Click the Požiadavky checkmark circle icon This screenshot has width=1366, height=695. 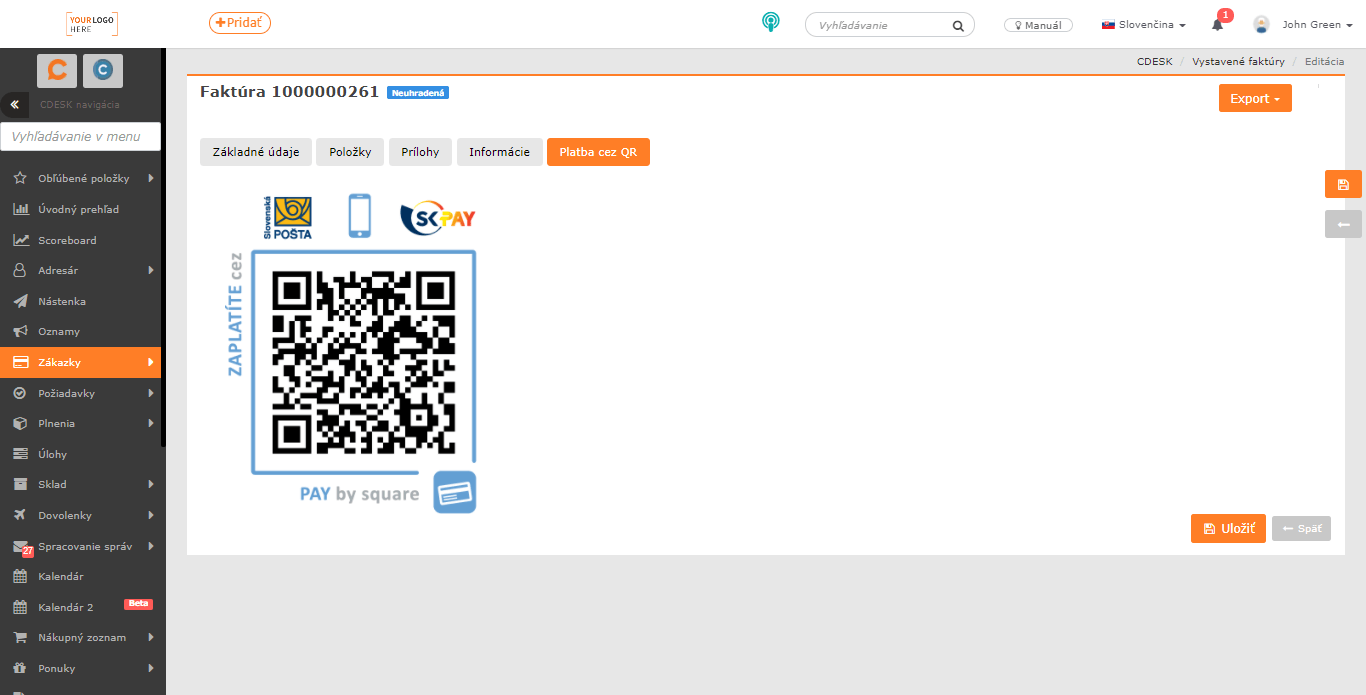click(x=20, y=393)
